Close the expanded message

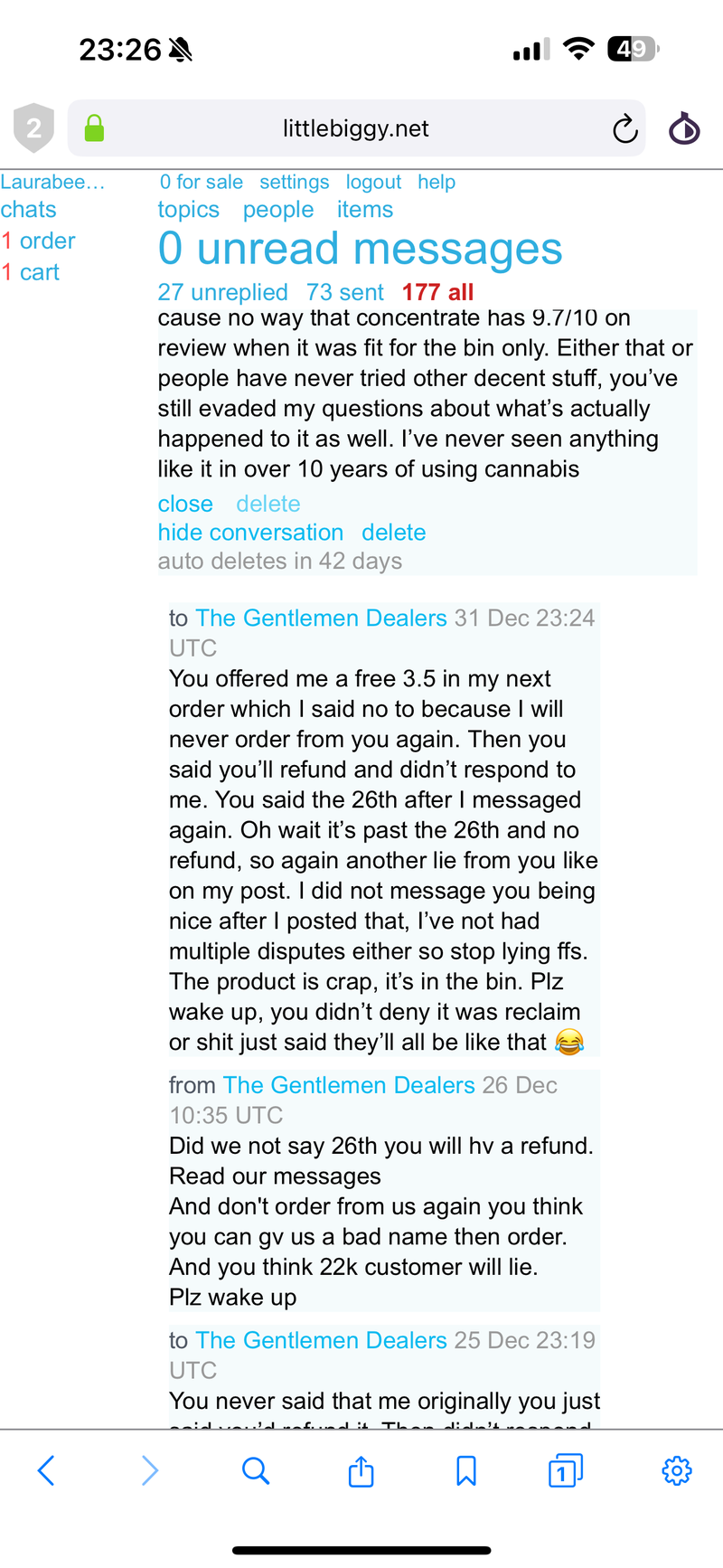click(x=185, y=504)
